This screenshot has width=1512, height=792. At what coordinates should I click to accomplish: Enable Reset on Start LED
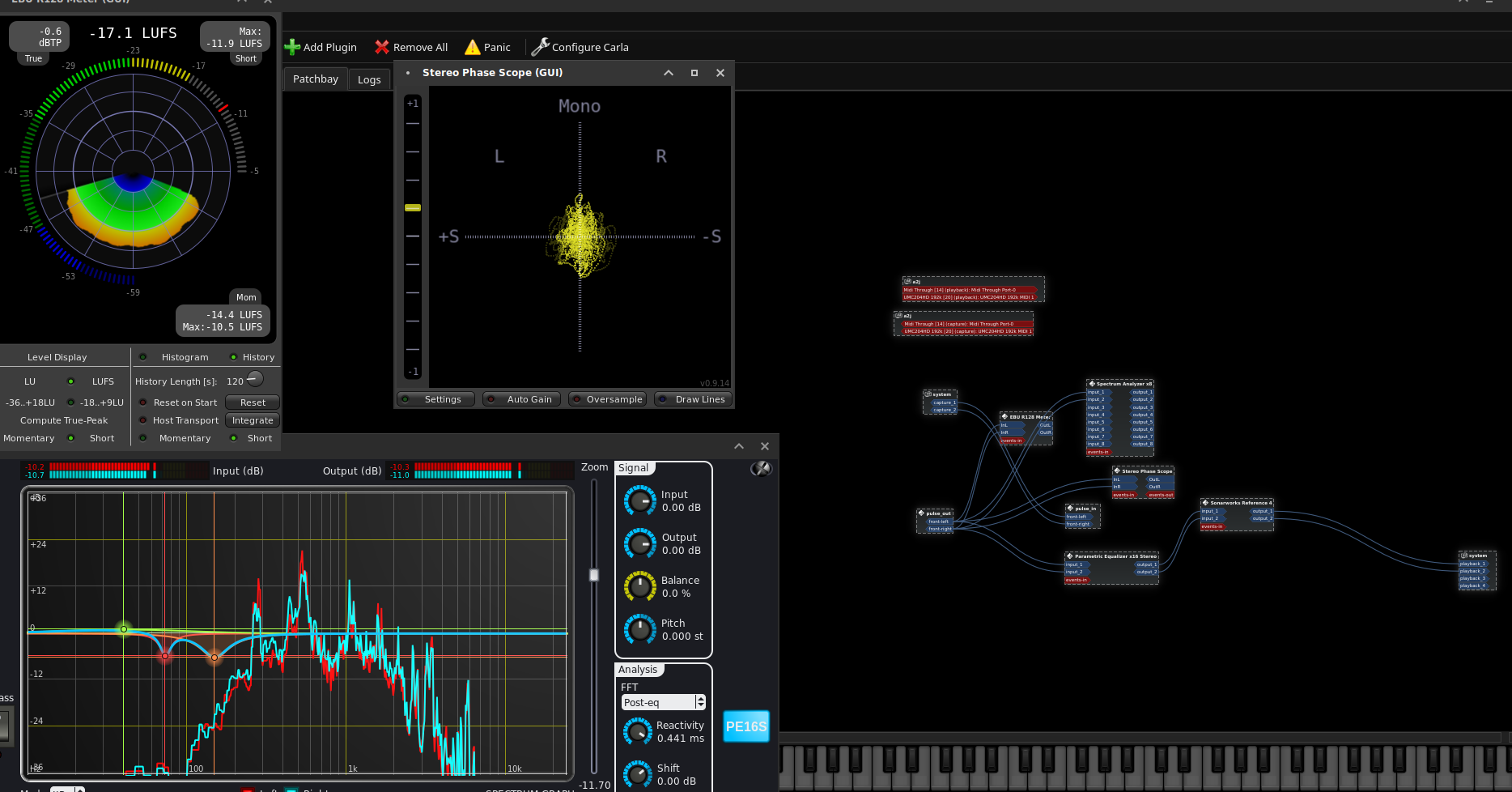tap(143, 402)
